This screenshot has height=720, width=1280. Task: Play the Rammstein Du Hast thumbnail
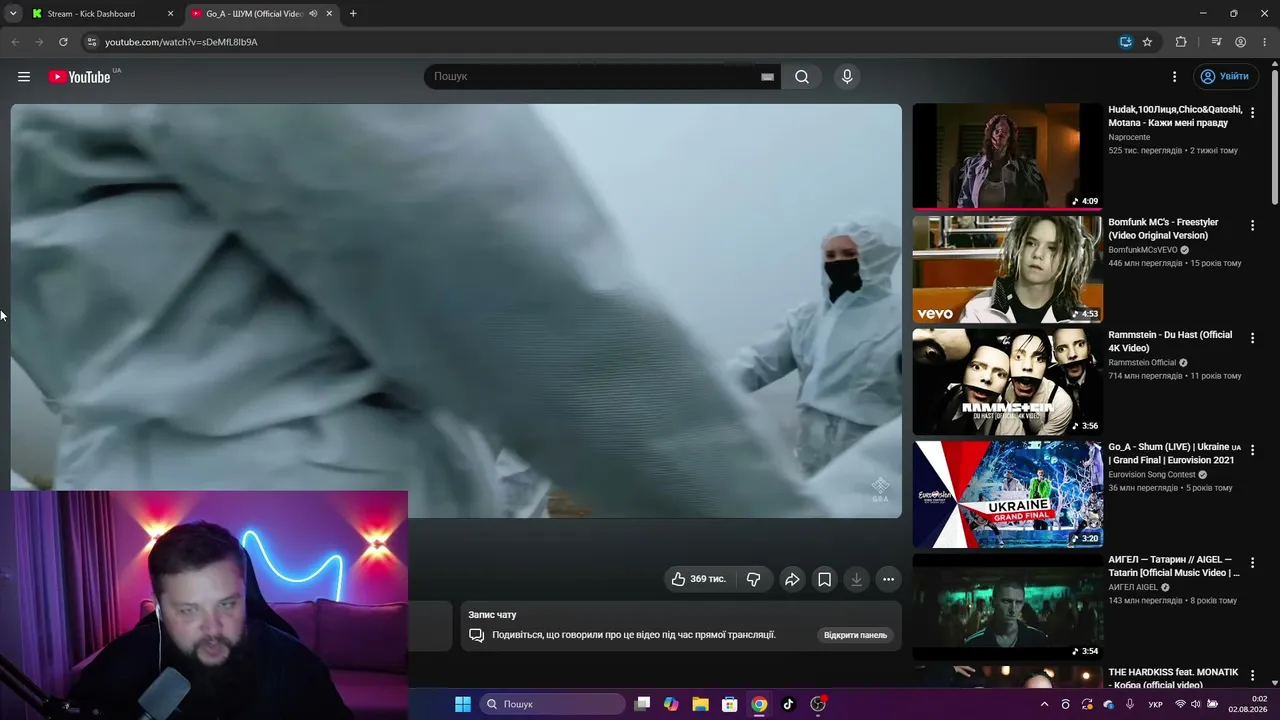pos(1008,381)
